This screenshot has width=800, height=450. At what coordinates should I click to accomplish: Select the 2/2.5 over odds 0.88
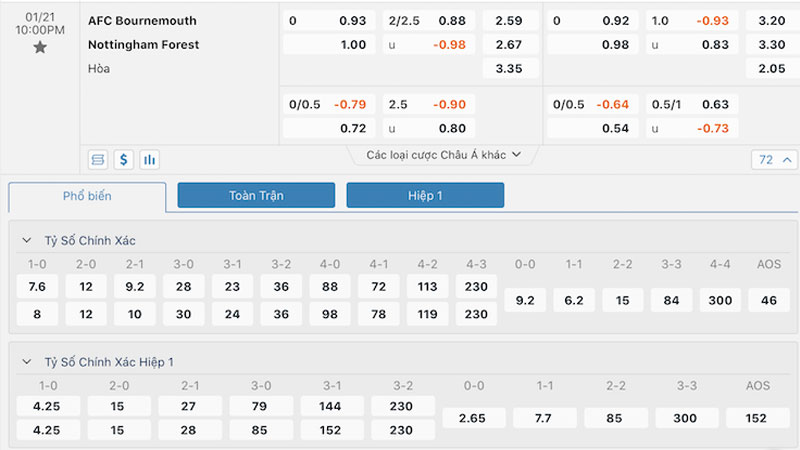428,20
